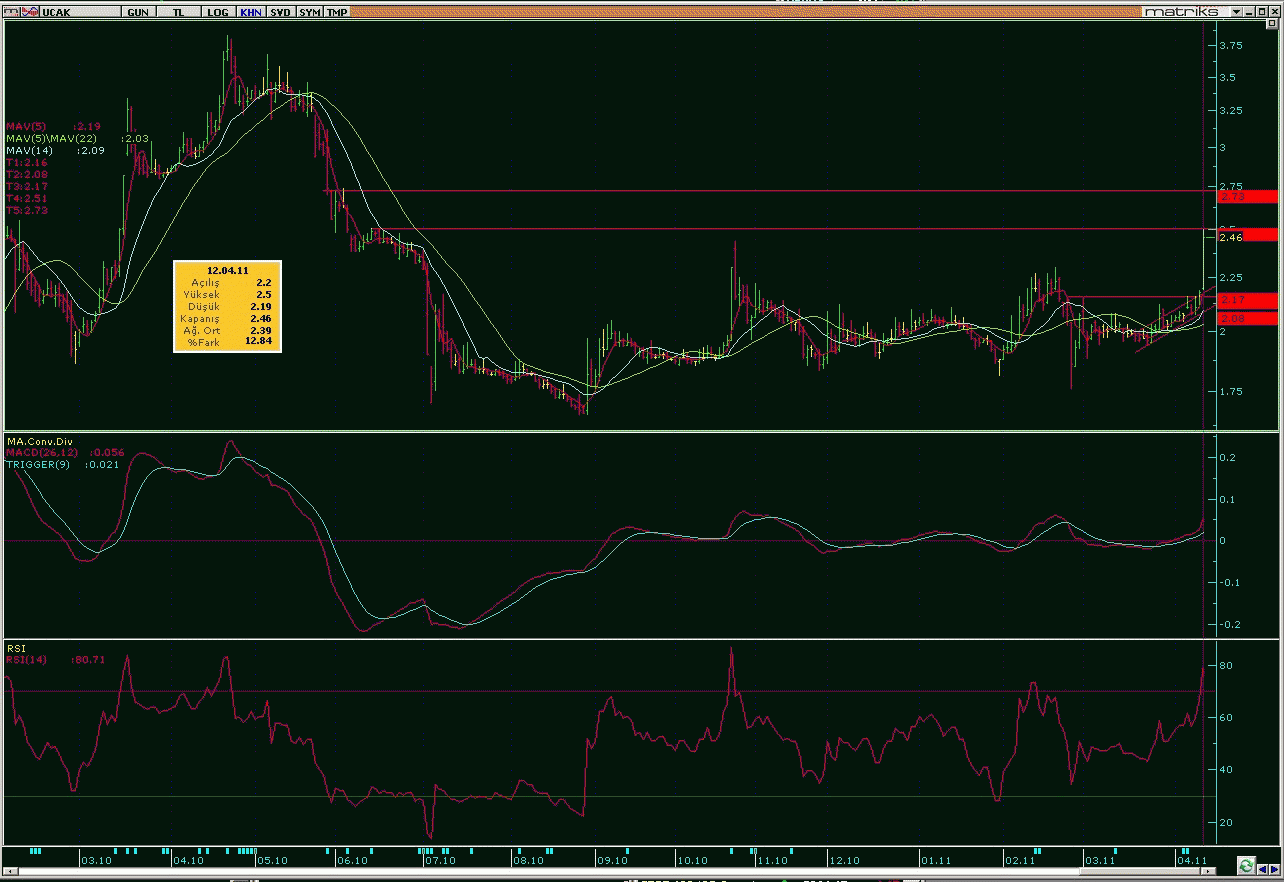Image resolution: width=1284 pixels, height=882 pixels.
Task: Select the TRIGGER(9) label
Action: pyautogui.click(x=39, y=465)
